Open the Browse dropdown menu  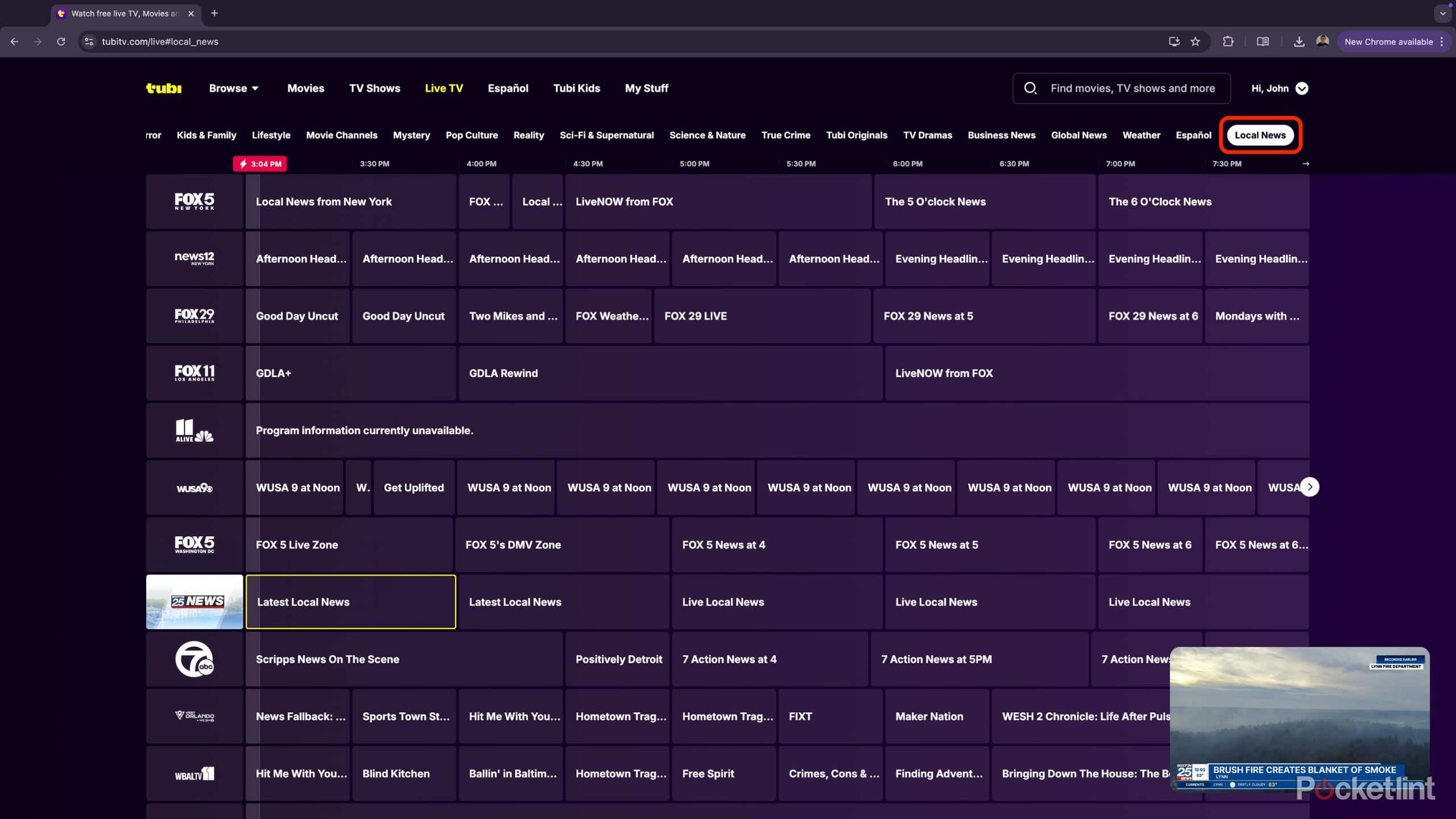click(x=233, y=88)
